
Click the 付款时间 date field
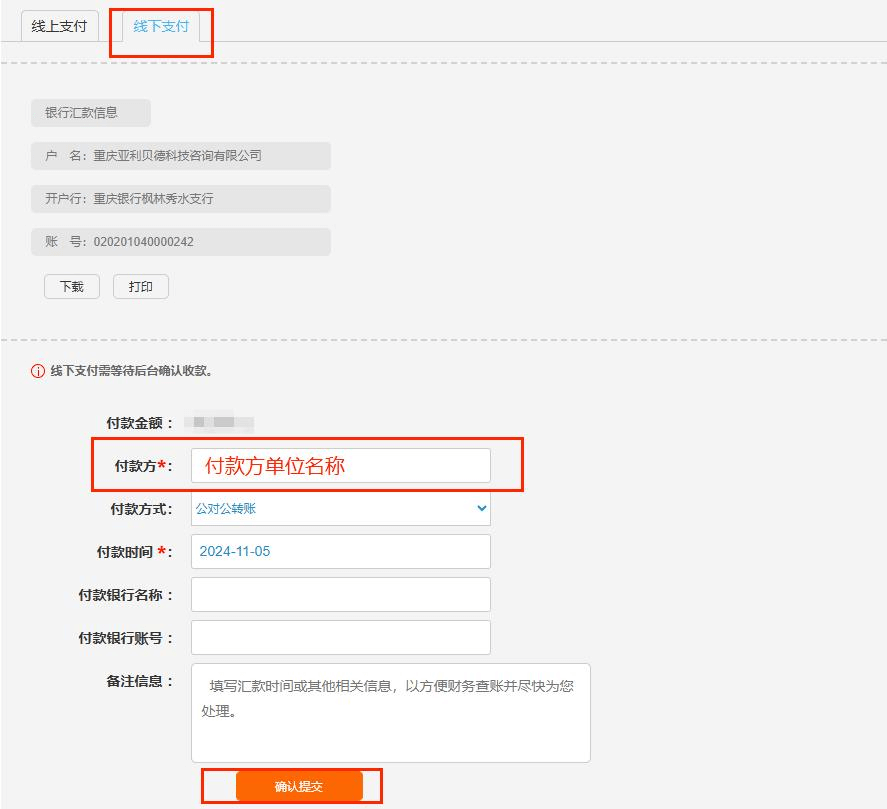coord(340,551)
